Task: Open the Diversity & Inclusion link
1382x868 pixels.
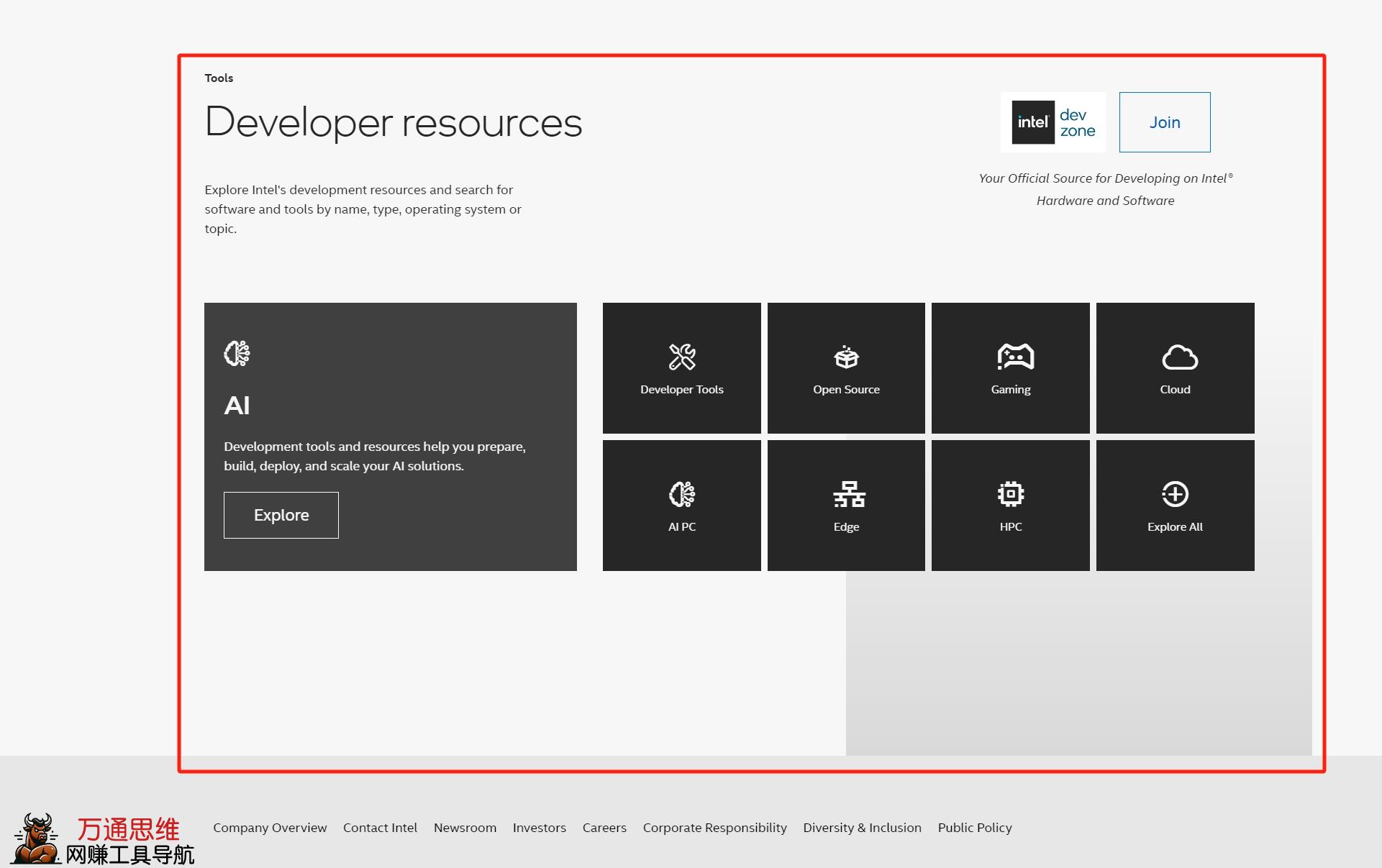Action: click(x=862, y=828)
